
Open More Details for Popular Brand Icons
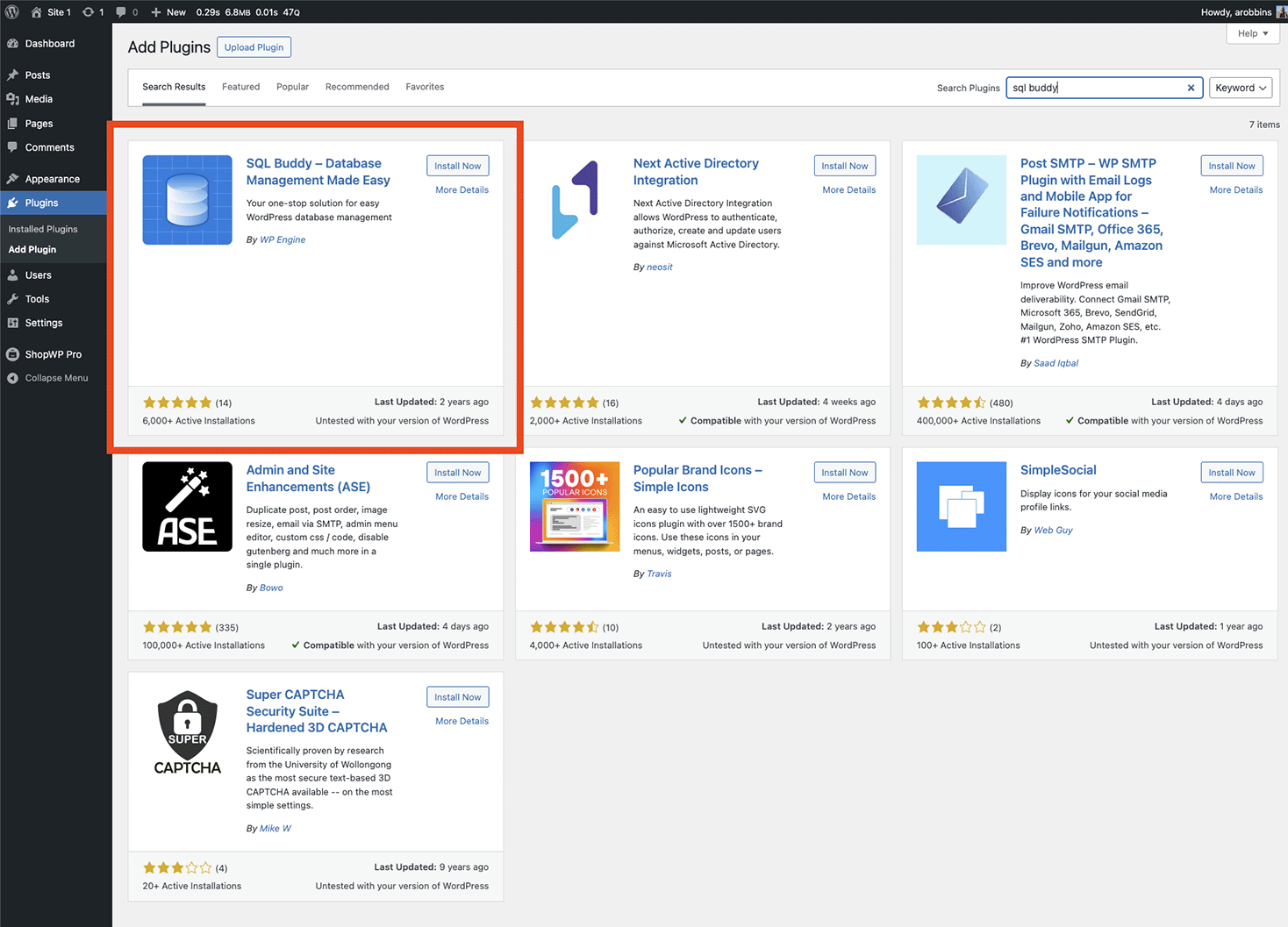(849, 496)
